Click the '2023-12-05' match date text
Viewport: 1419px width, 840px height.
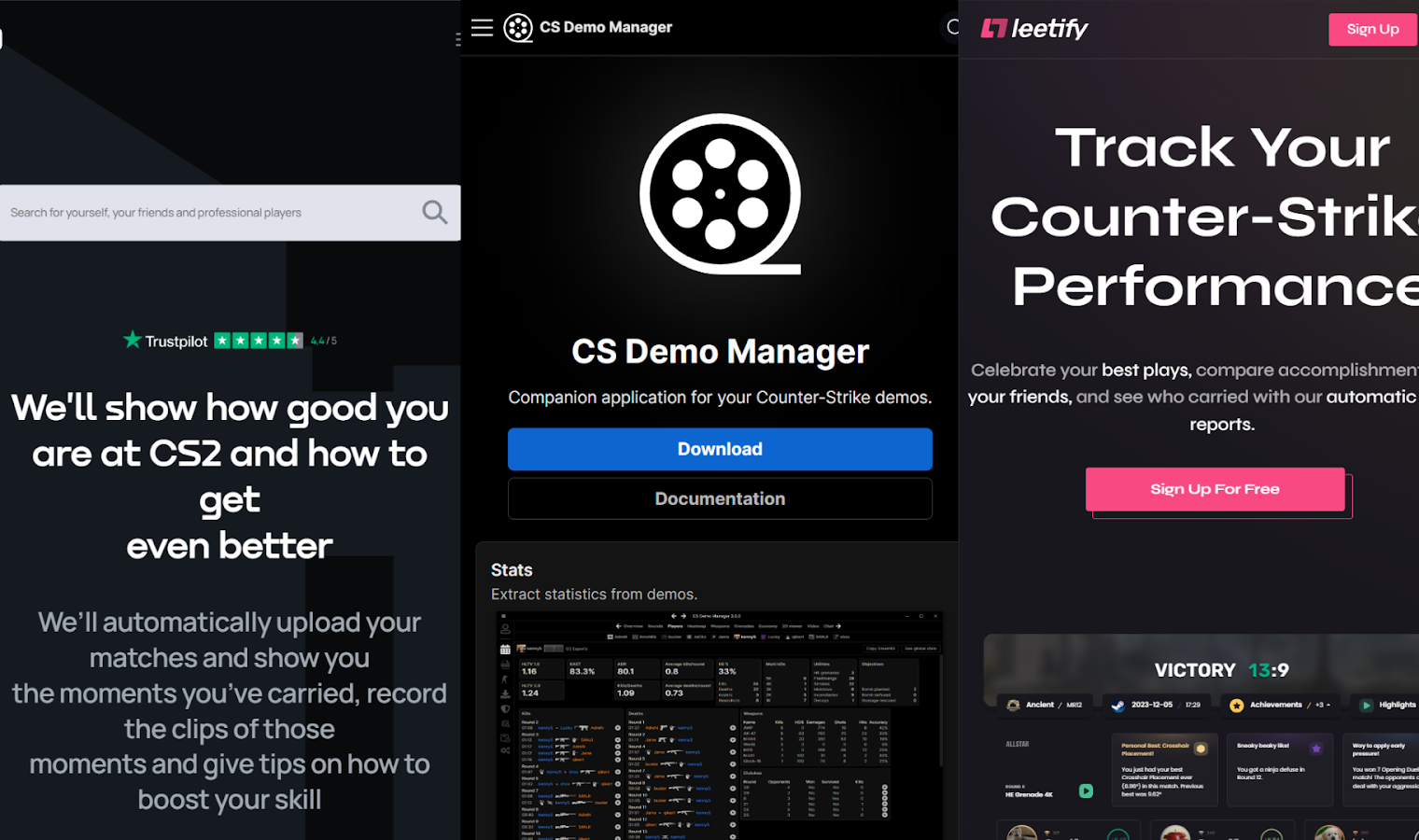click(1151, 705)
